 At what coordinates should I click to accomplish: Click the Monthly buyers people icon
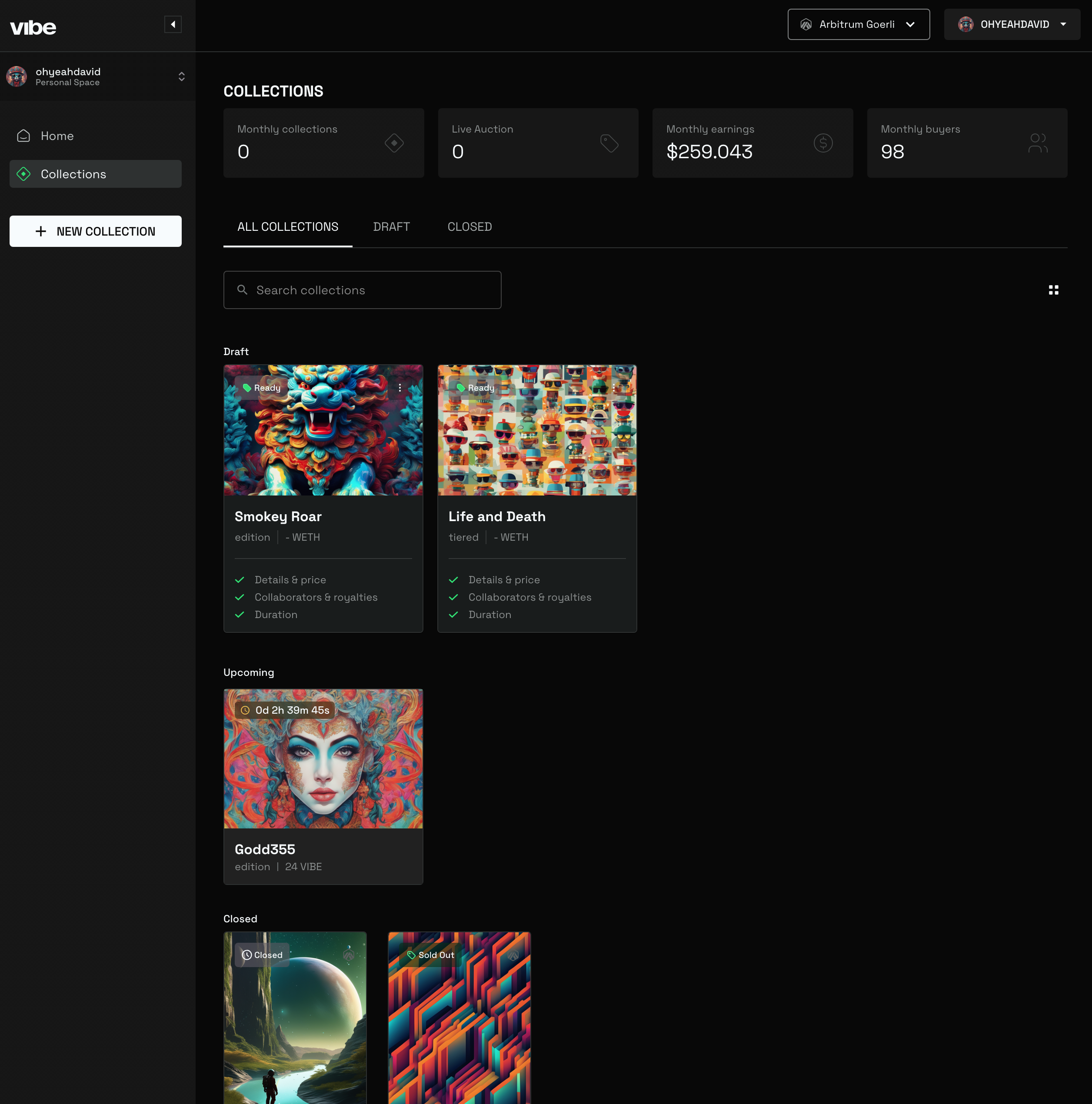pyautogui.click(x=1037, y=143)
